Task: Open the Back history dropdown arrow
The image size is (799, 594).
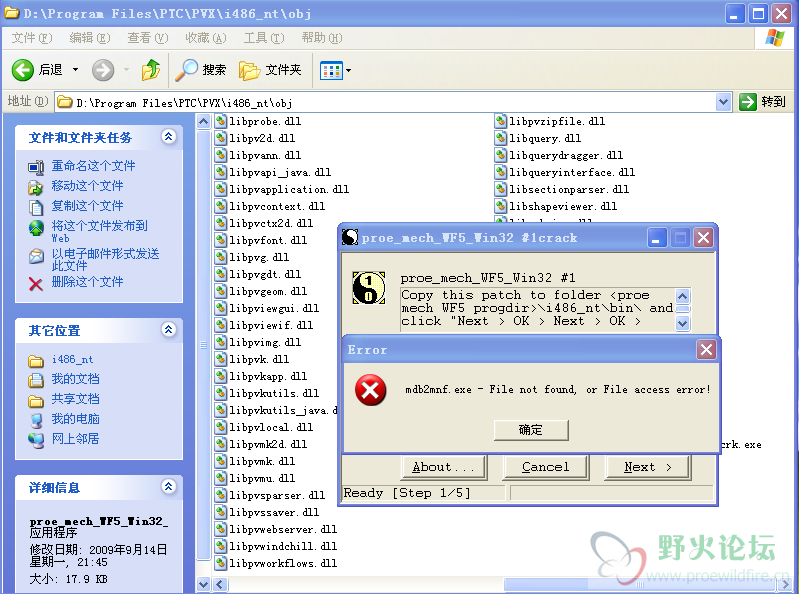Action: click(x=75, y=69)
